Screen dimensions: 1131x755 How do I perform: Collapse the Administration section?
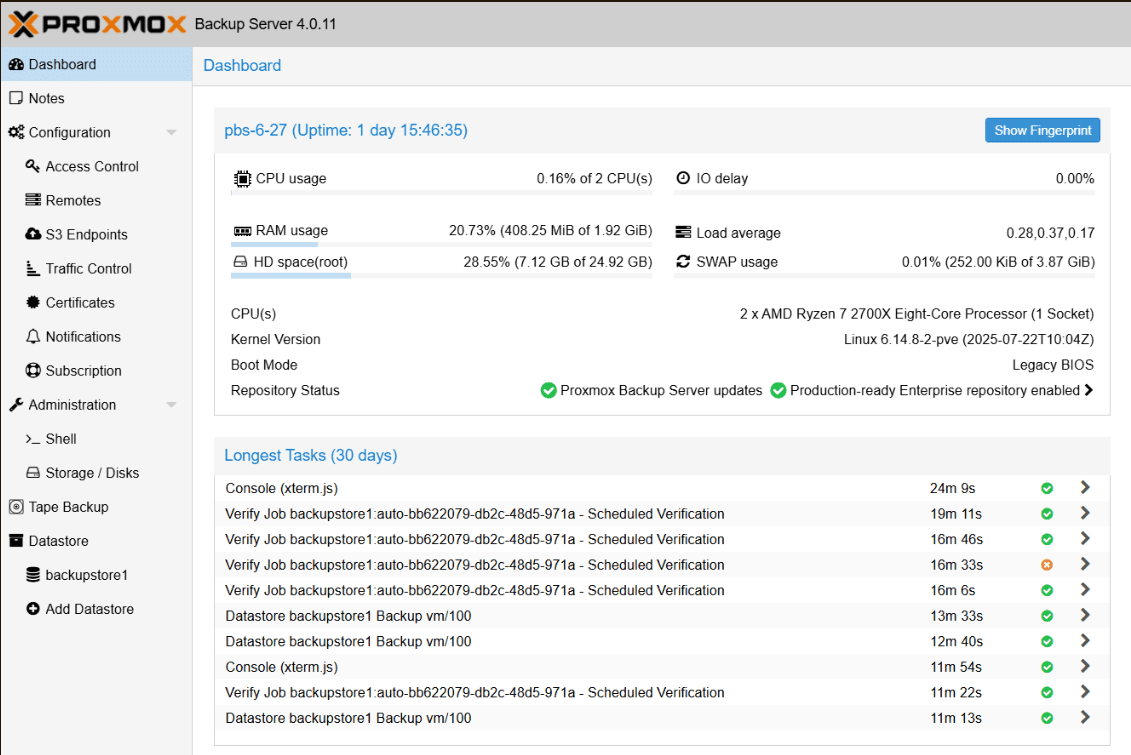pyautogui.click(x=170, y=404)
